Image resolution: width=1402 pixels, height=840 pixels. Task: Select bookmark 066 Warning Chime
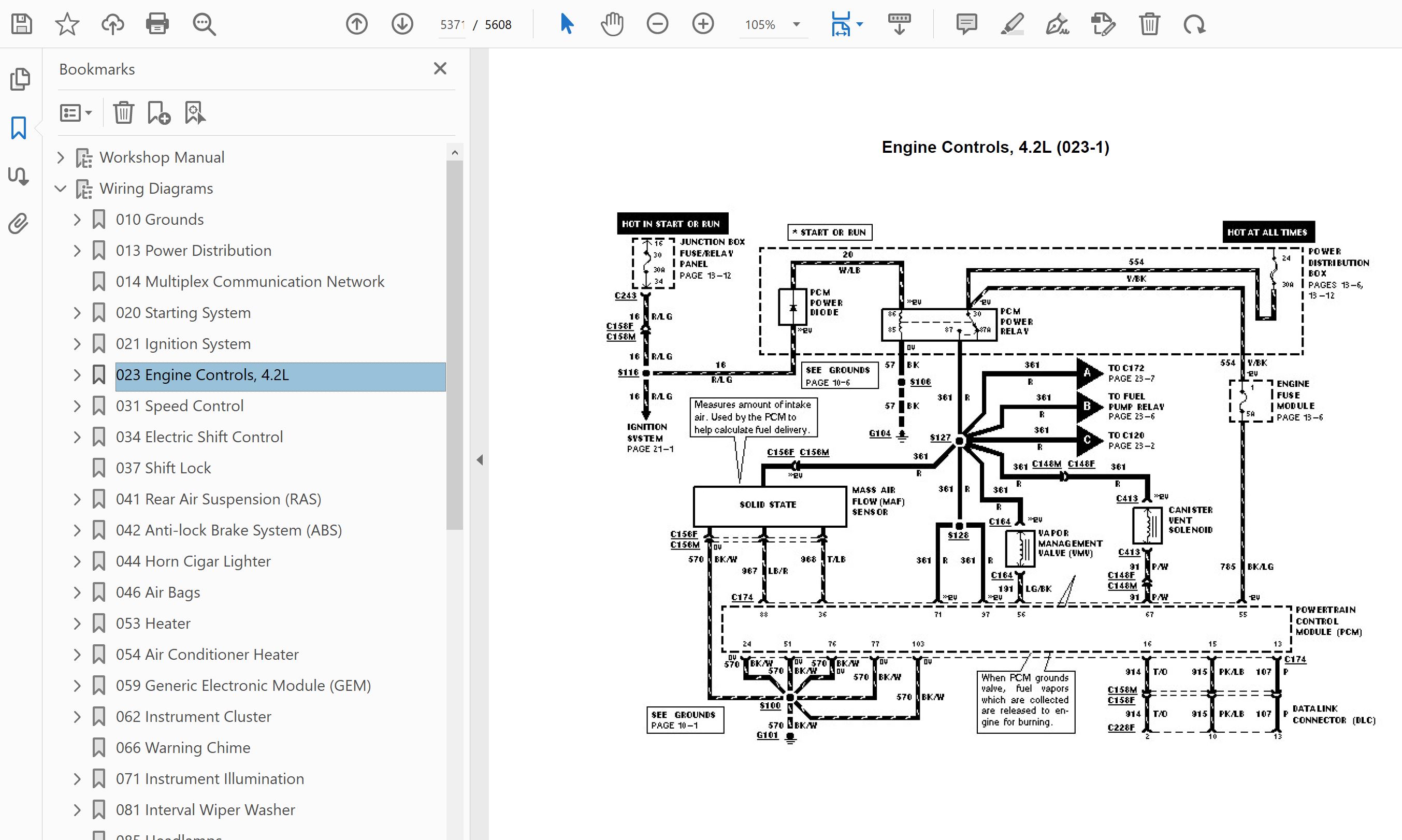[x=182, y=748]
